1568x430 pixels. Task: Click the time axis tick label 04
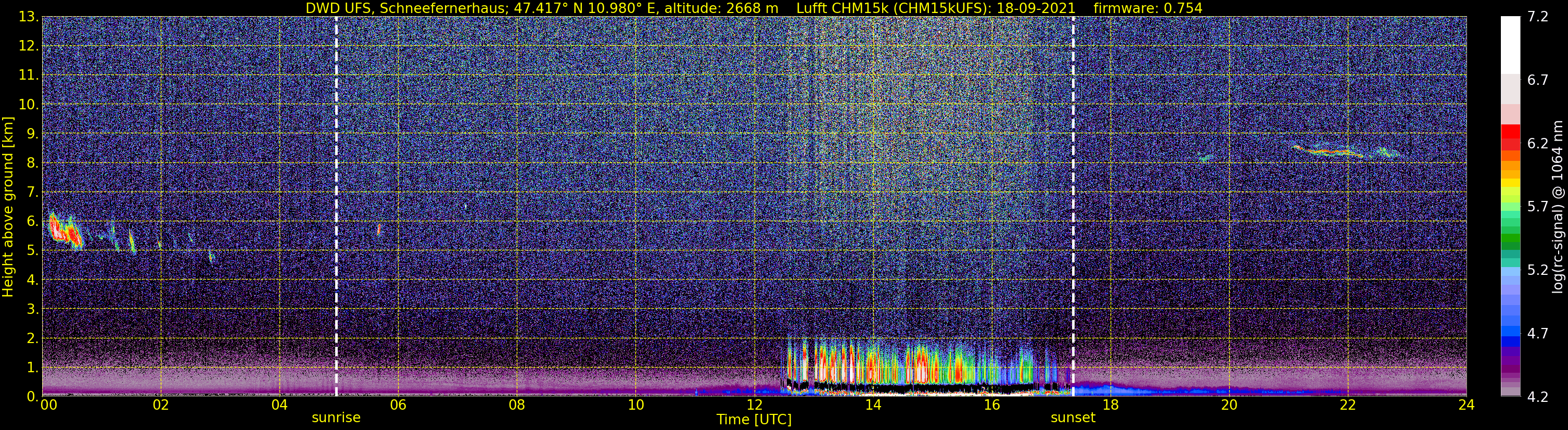pos(279,405)
